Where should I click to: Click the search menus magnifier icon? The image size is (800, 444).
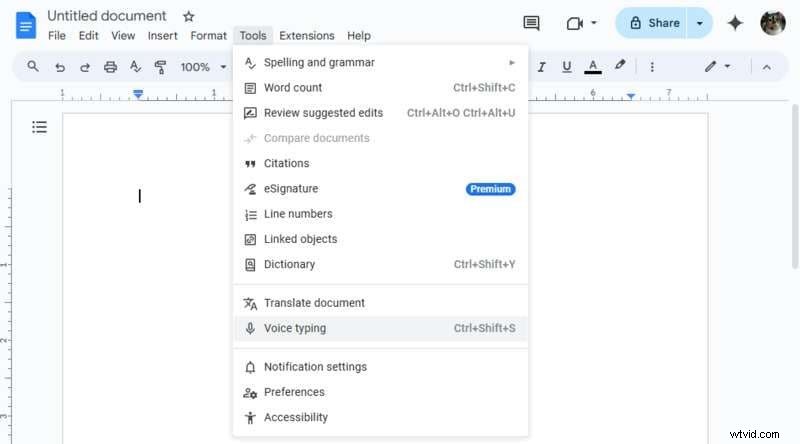(x=33, y=67)
